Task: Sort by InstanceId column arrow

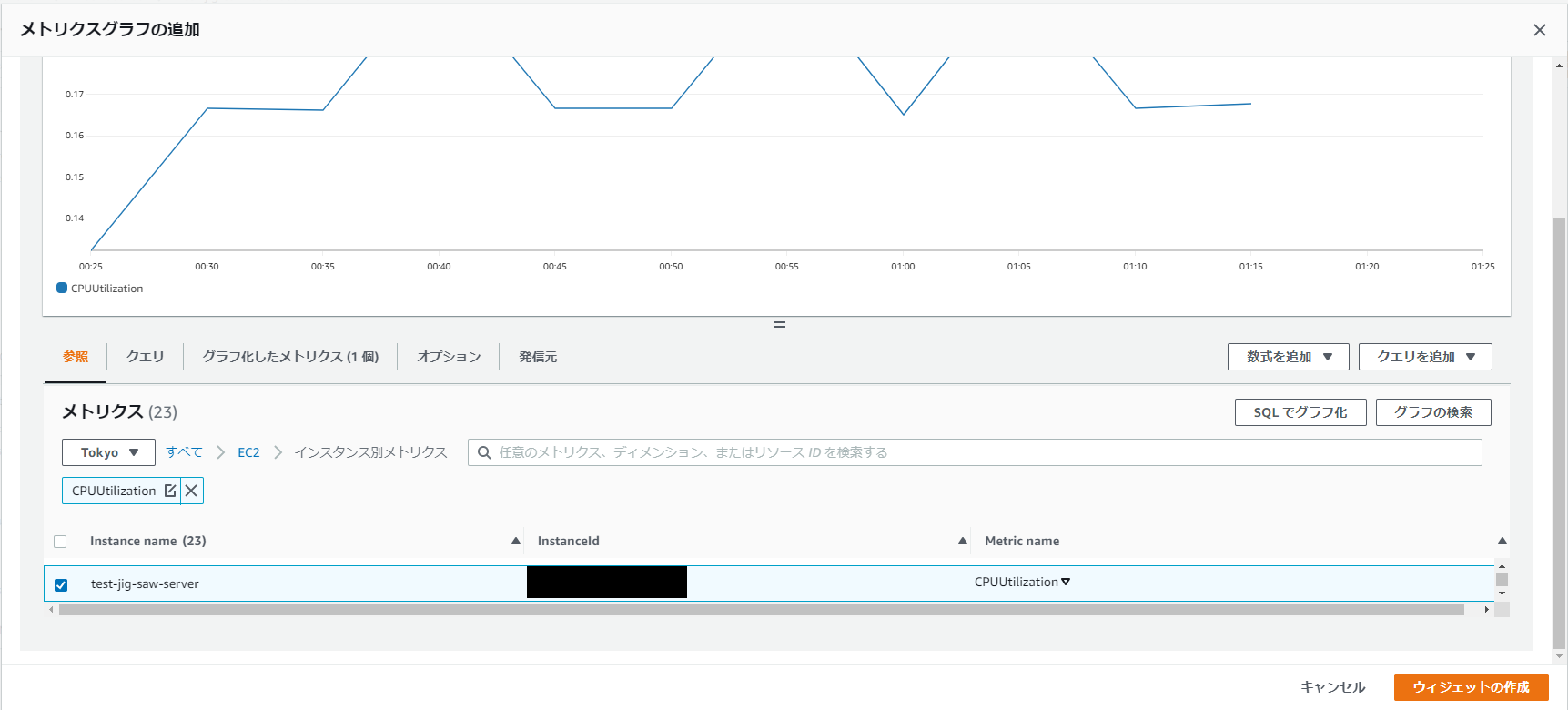Action: [962, 541]
